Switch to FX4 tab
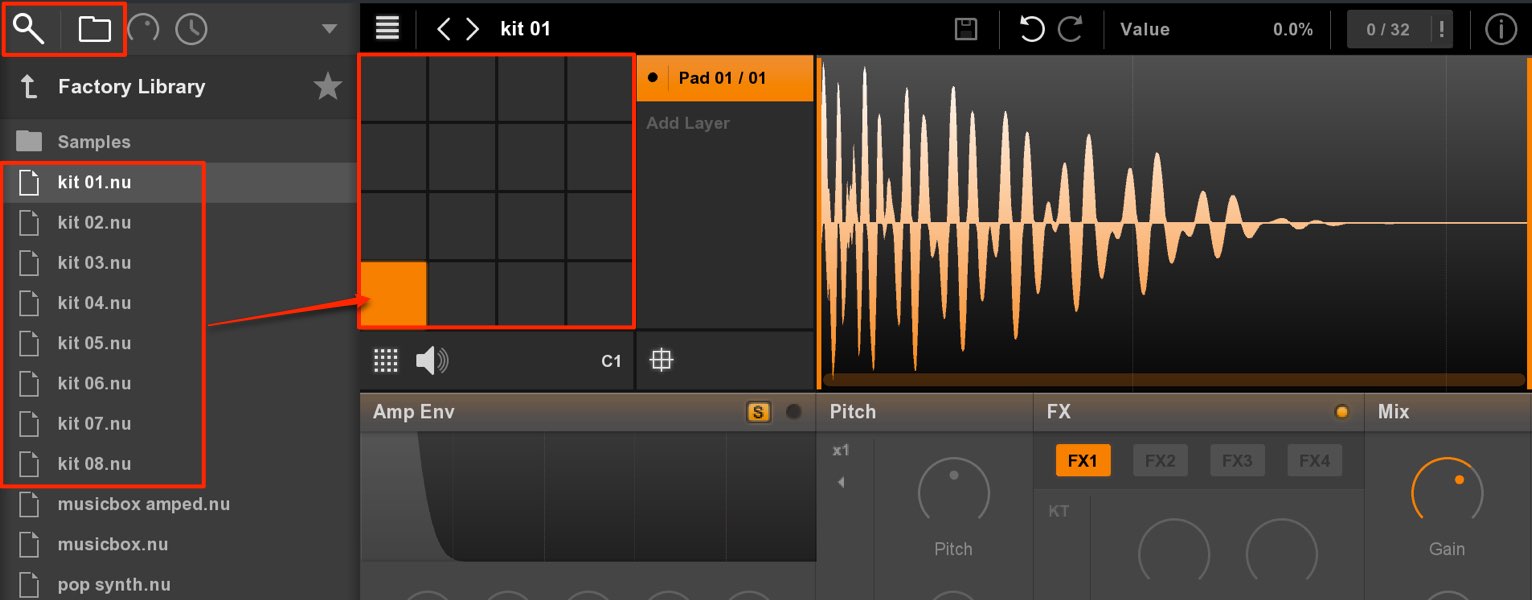Viewport: 1532px width, 600px height. click(x=1314, y=461)
